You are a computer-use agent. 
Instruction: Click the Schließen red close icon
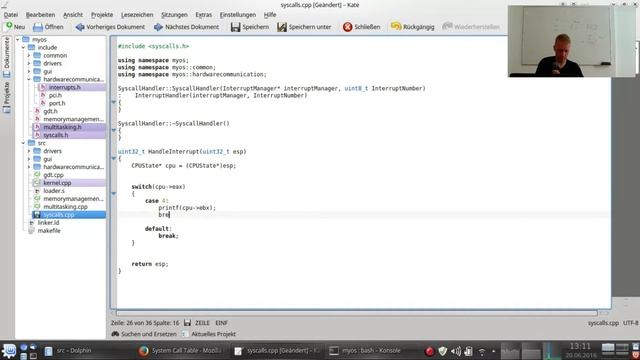coord(347,27)
